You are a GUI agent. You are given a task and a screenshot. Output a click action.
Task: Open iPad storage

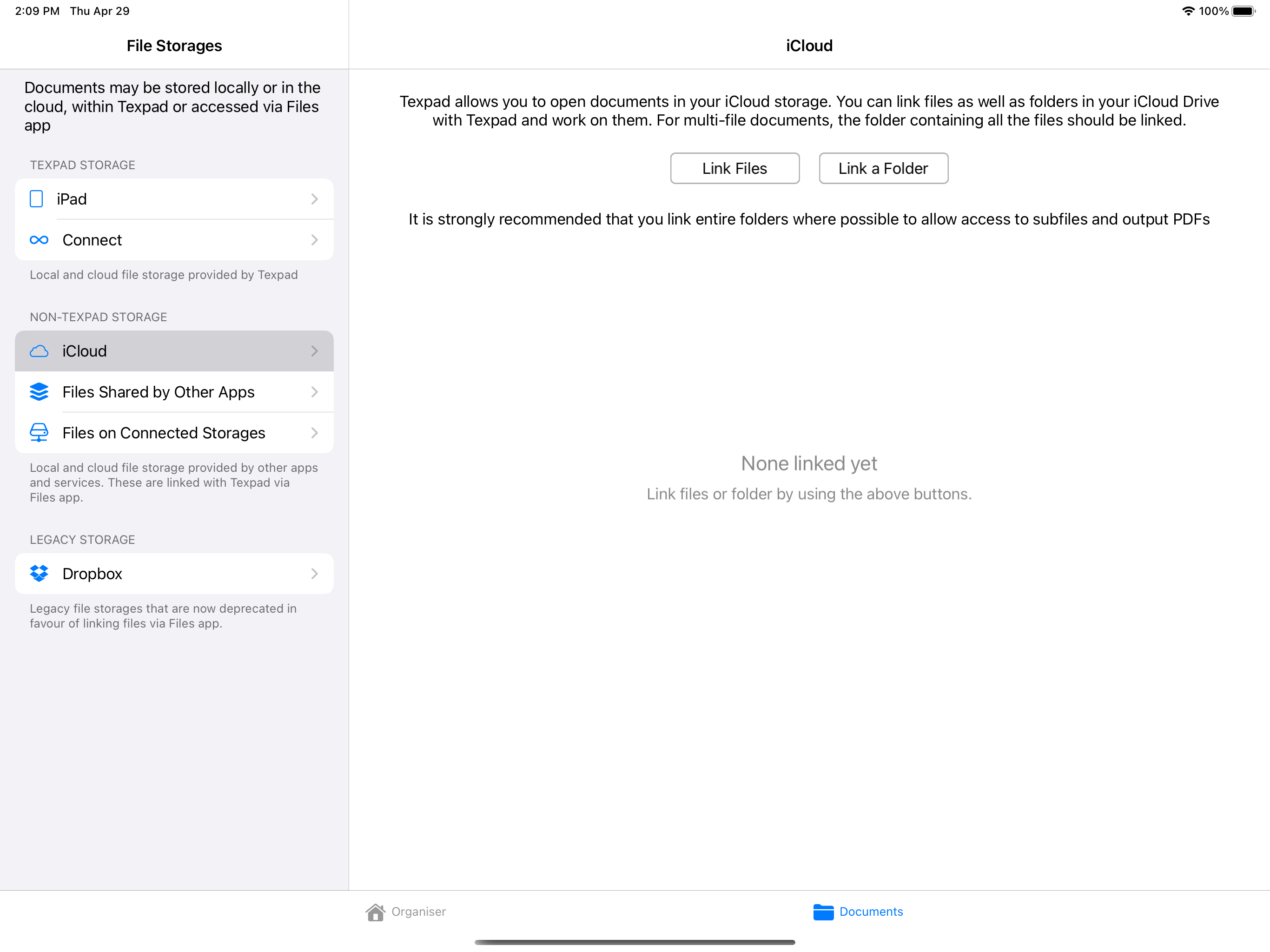point(174,199)
